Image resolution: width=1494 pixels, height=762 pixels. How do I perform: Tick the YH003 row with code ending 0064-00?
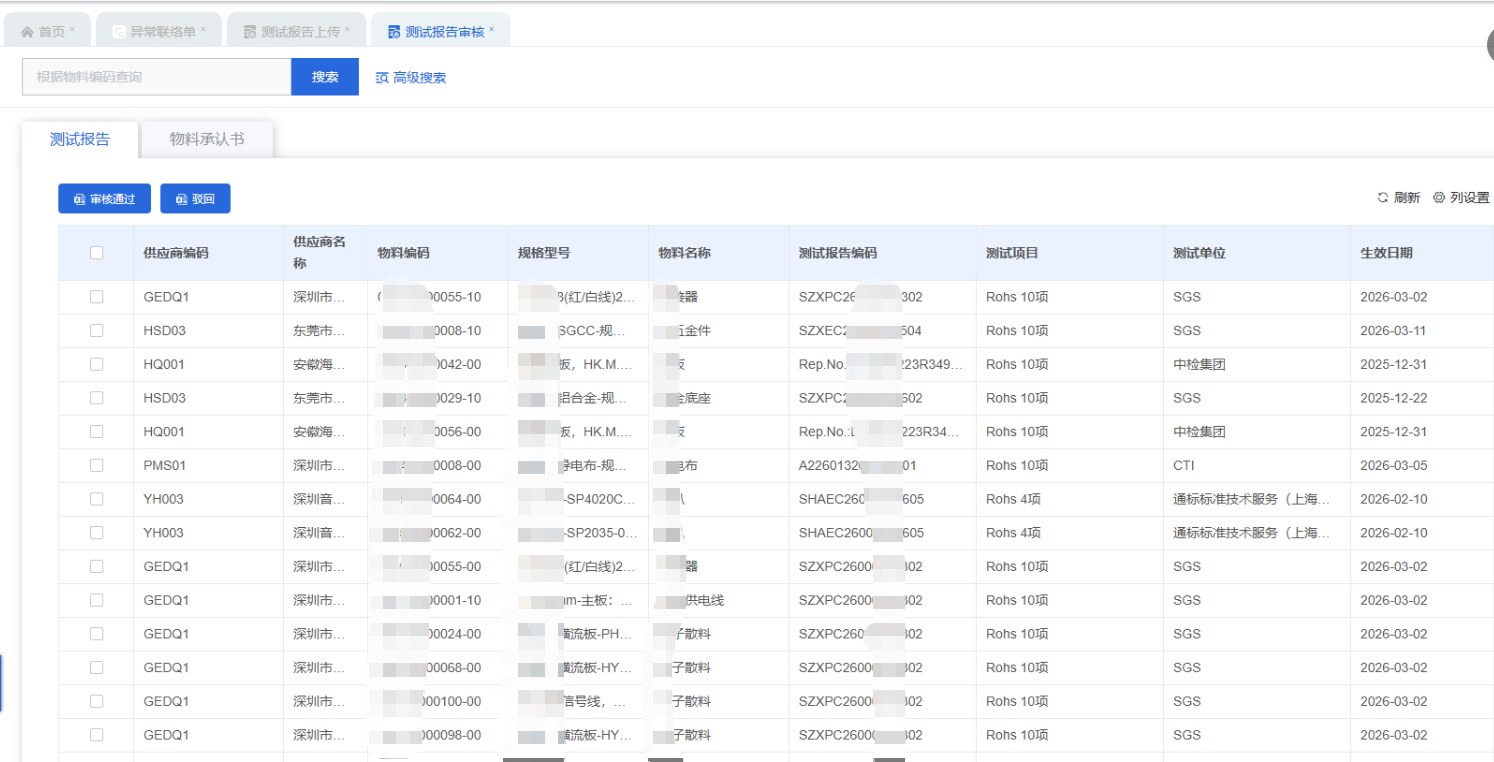click(96, 499)
